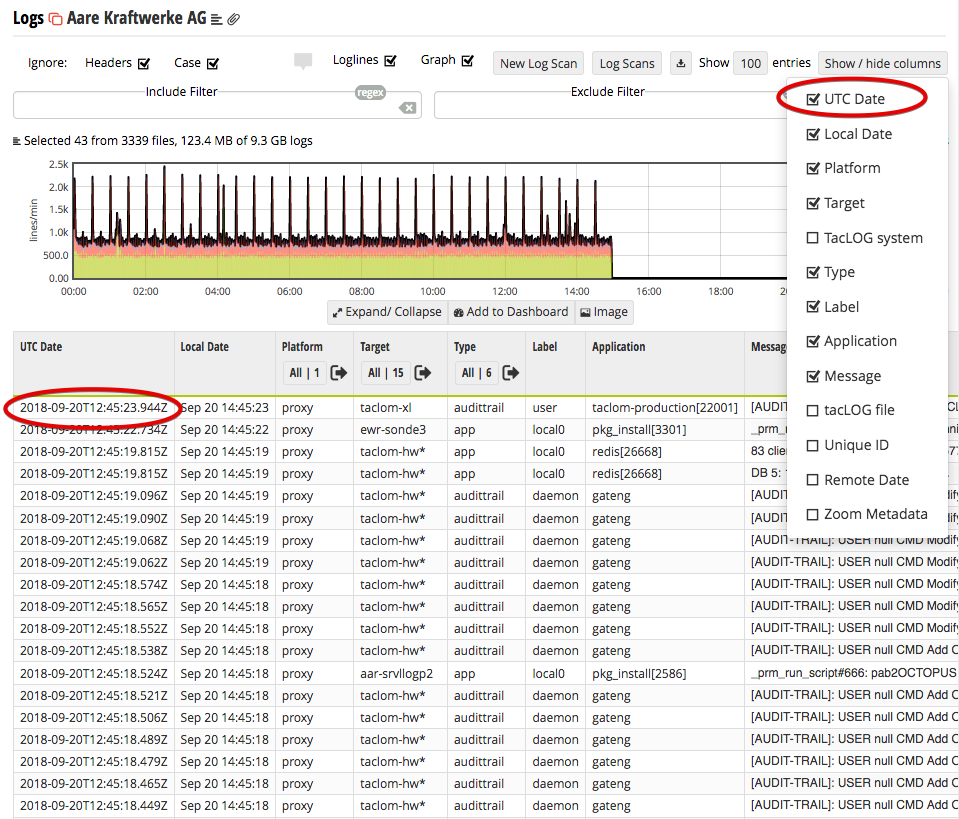Click the target cell 'ewr-sonde3'
This screenshot has width=959, height=819.
pyautogui.click(x=393, y=430)
